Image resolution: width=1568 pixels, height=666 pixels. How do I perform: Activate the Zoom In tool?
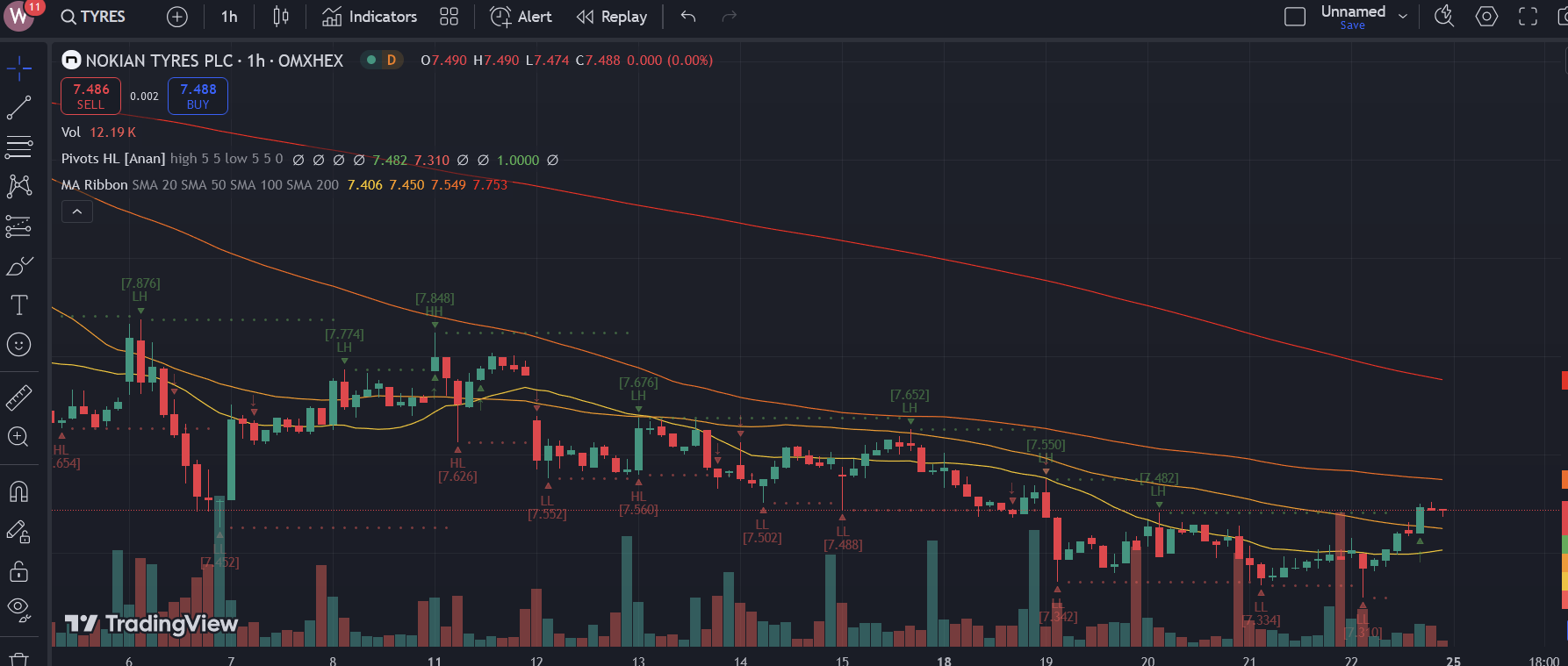click(x=19, y=437)
